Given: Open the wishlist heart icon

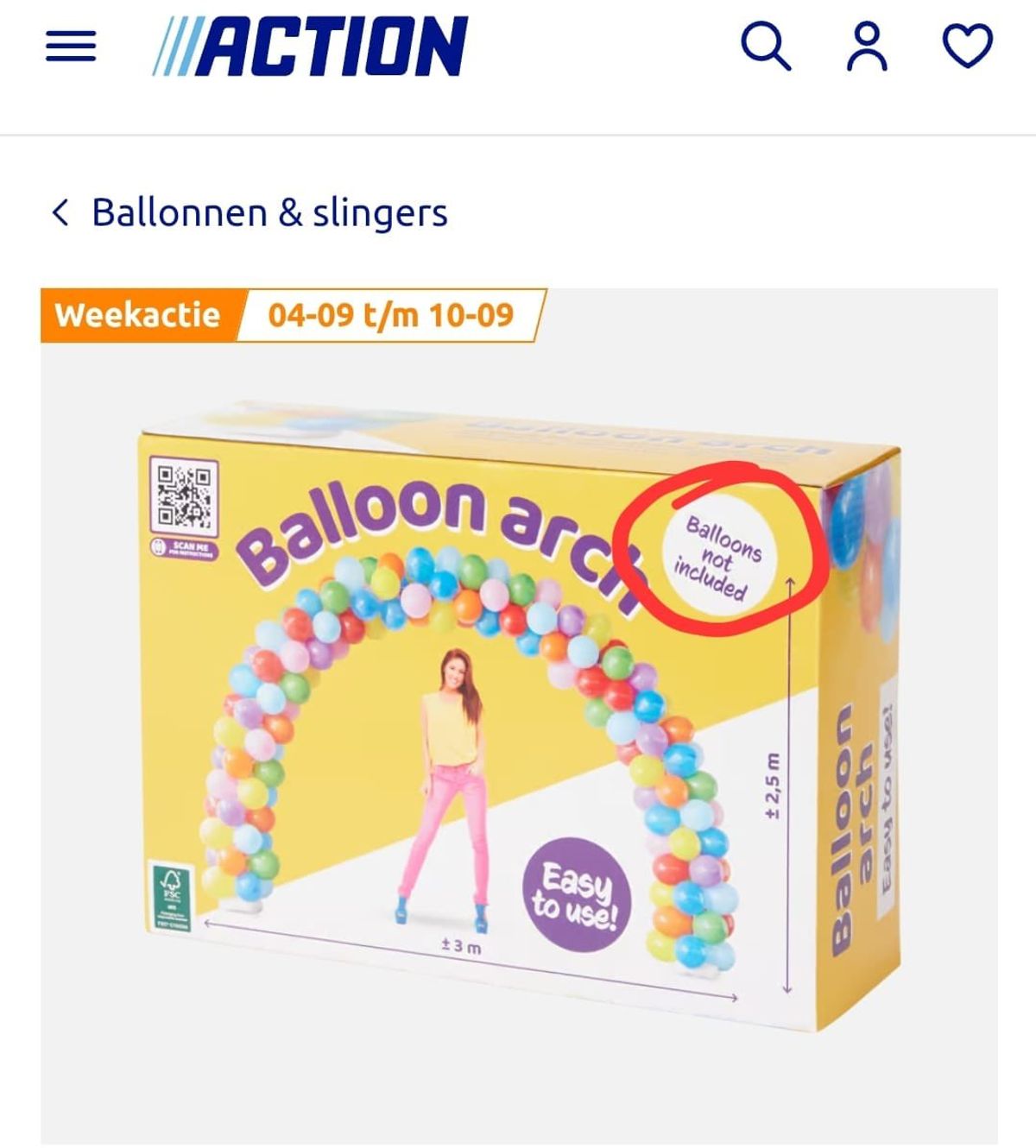Looking at the screenshot, I should 967,47.
